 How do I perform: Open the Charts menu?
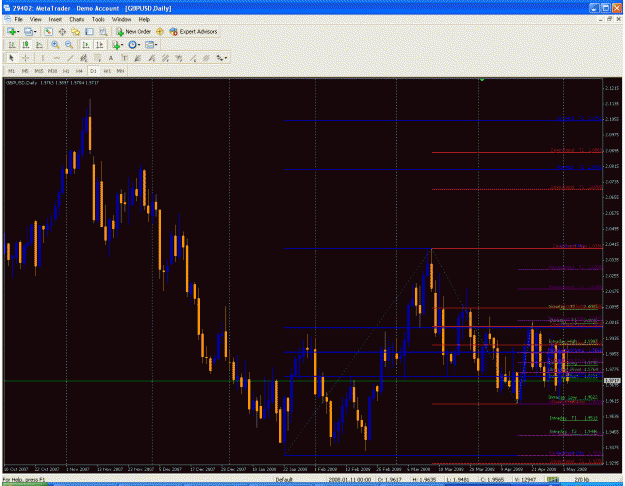tap(77, 19)
